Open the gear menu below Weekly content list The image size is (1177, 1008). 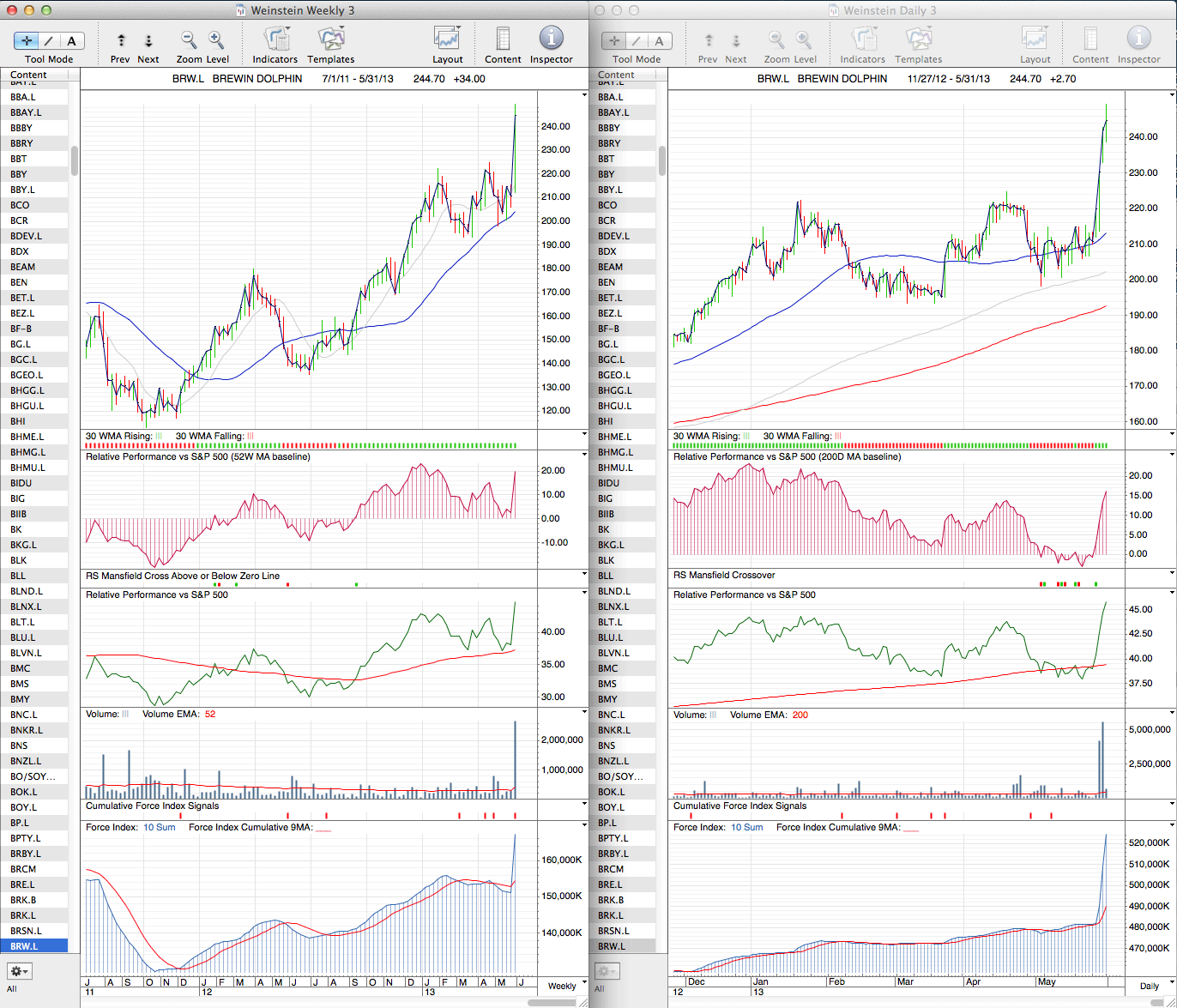click(x=20, y=971)
